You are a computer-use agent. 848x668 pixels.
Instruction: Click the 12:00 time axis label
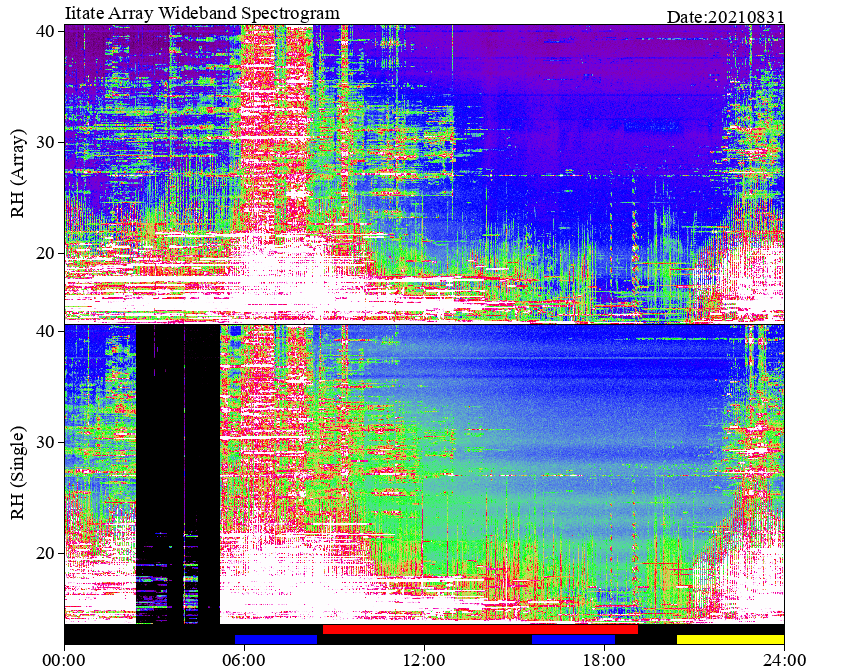425,660
